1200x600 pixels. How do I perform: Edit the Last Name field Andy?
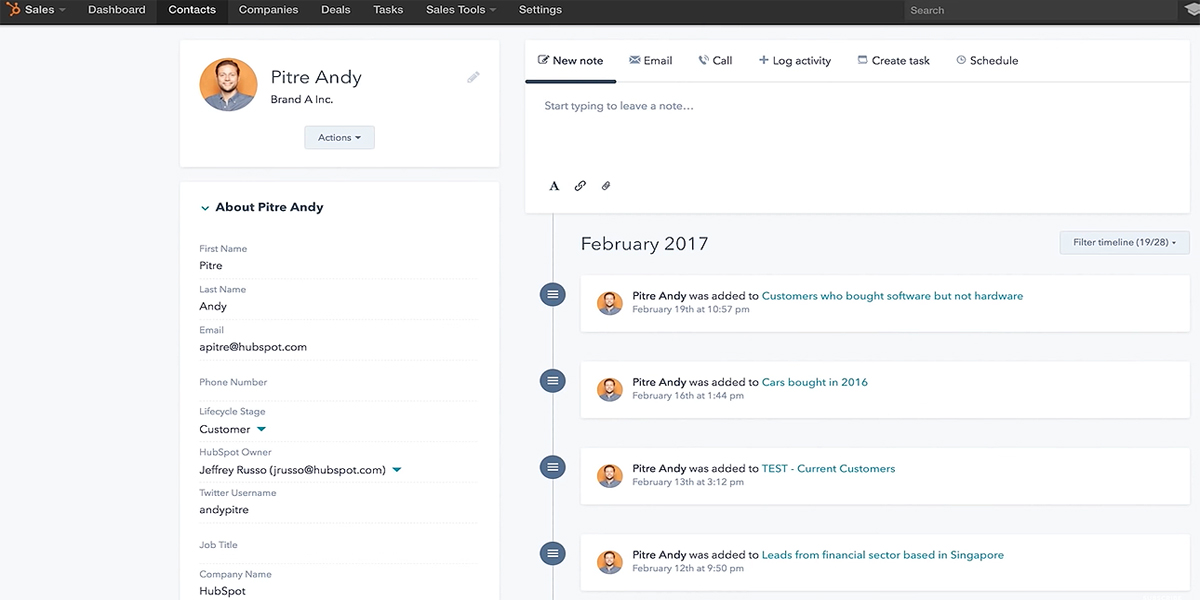(339, 307)
